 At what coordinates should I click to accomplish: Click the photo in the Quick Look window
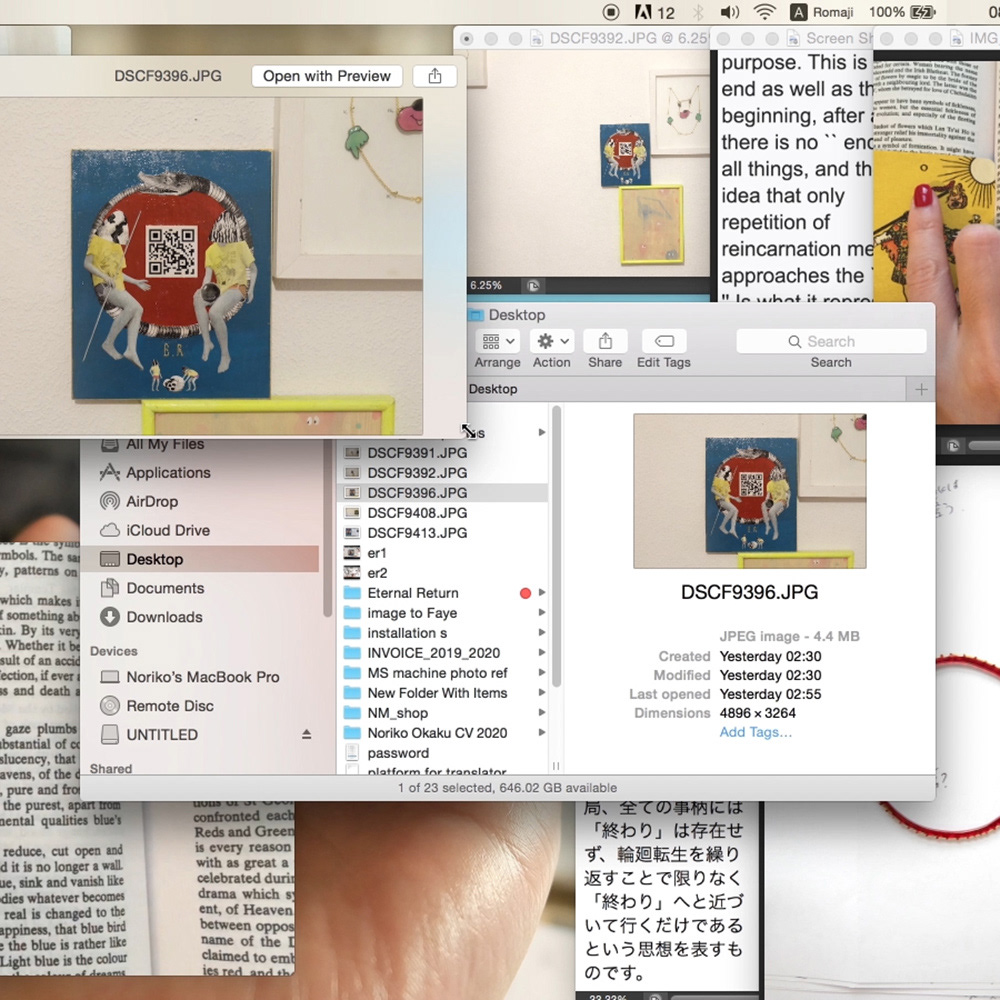pos(211,267)
